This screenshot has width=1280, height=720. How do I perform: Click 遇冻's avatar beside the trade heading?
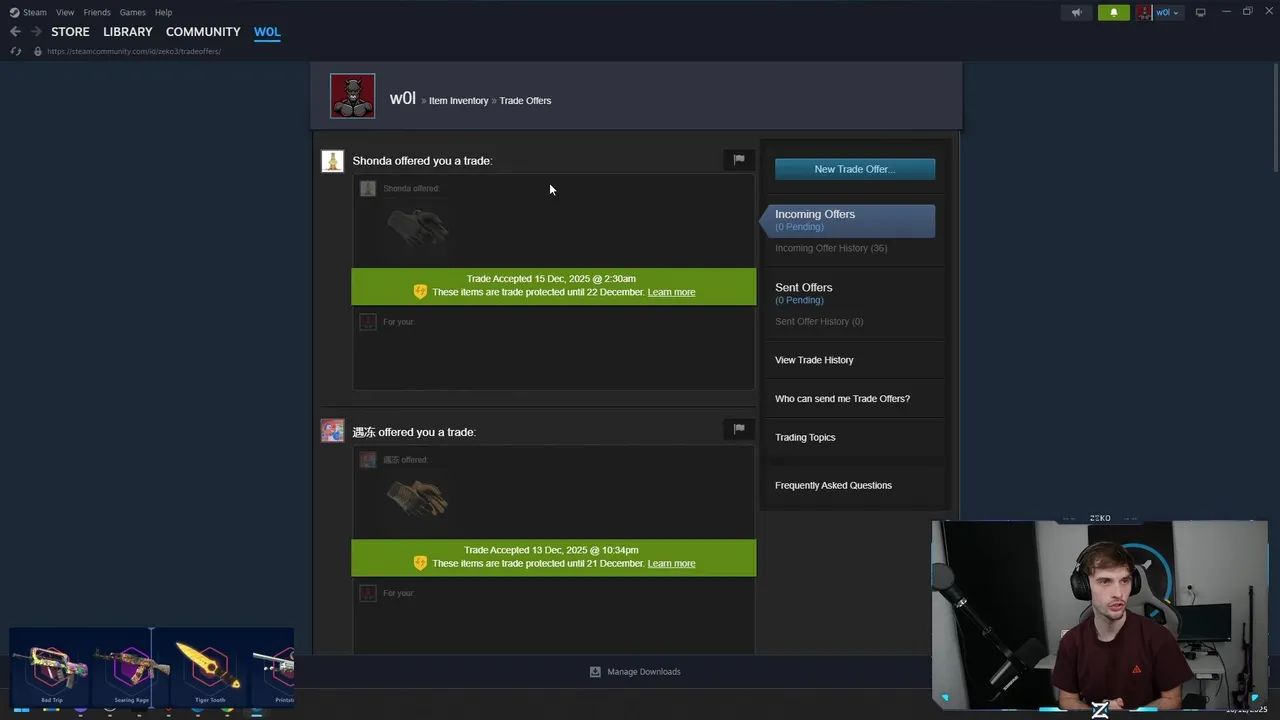point(332,431)
